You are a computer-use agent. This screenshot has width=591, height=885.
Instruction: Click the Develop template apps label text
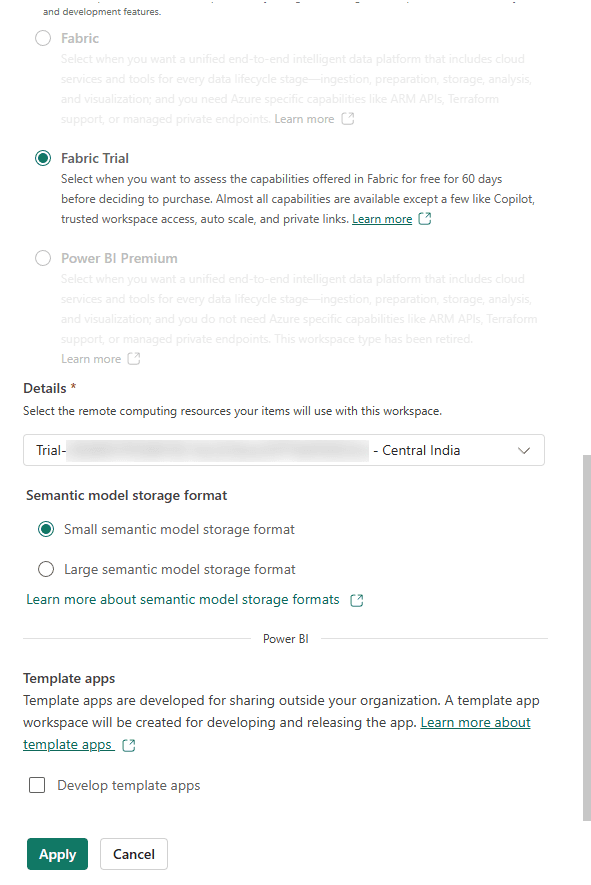click(x=129, y=786)
